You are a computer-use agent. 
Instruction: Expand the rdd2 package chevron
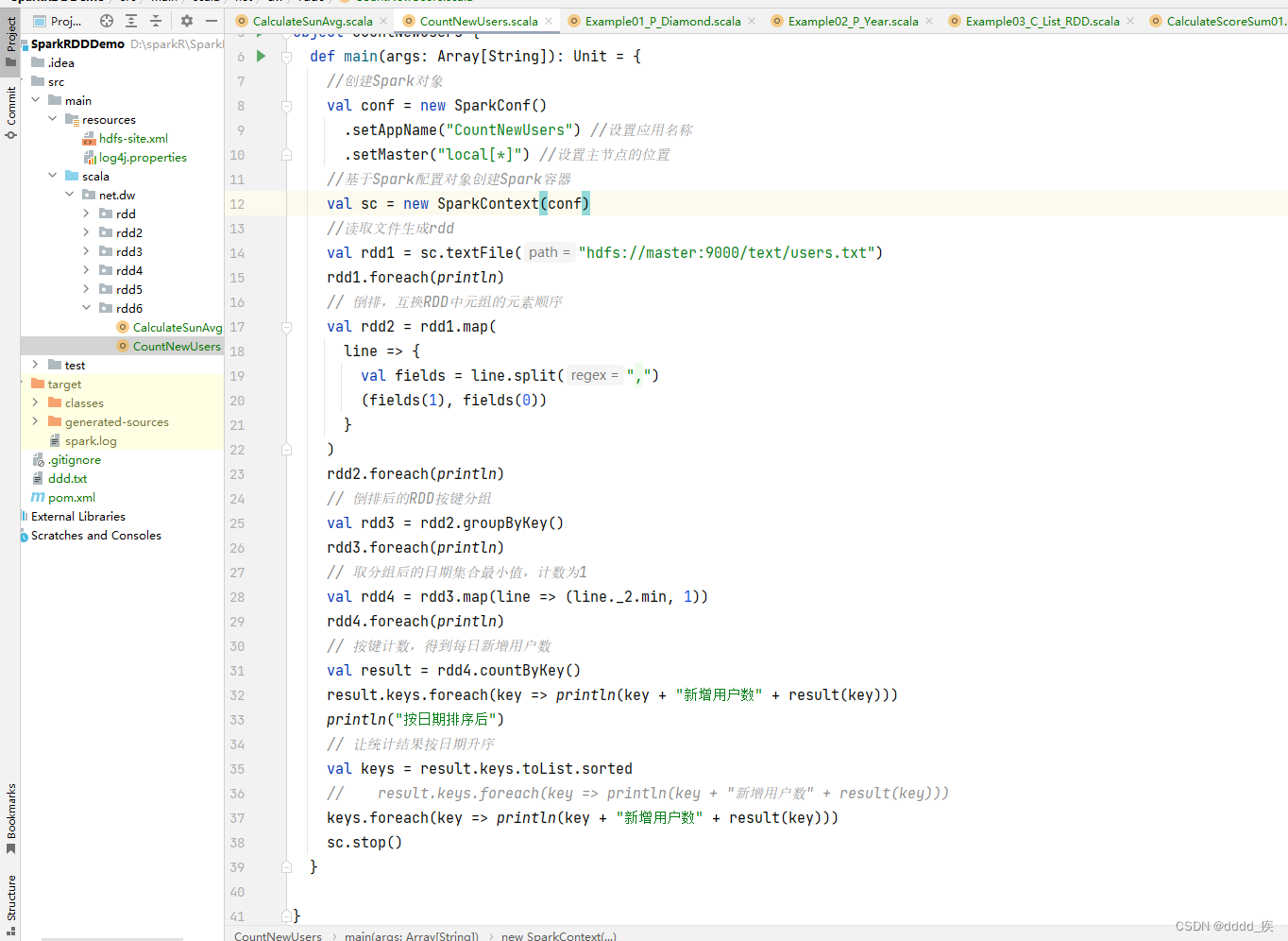[x=87, y=232]
